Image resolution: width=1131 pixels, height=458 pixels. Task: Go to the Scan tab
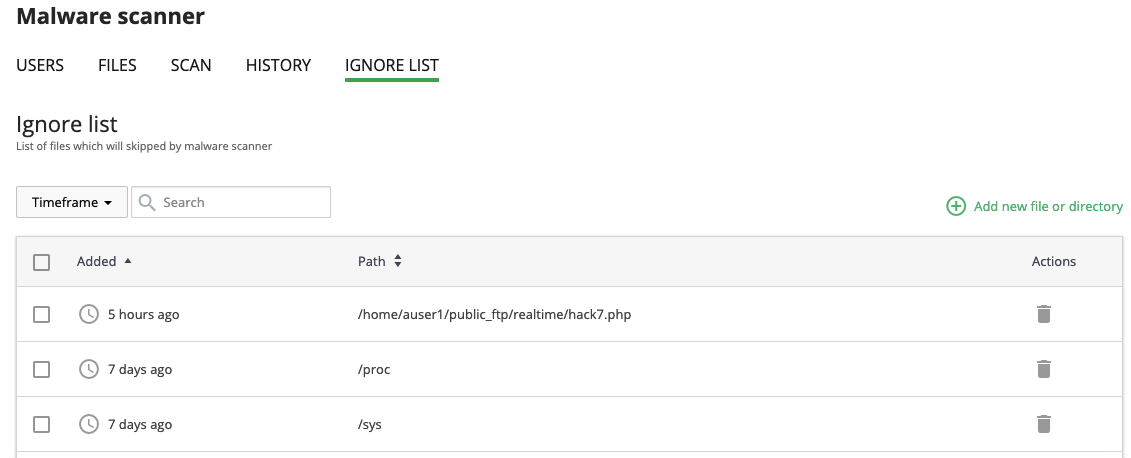(191, 65)
